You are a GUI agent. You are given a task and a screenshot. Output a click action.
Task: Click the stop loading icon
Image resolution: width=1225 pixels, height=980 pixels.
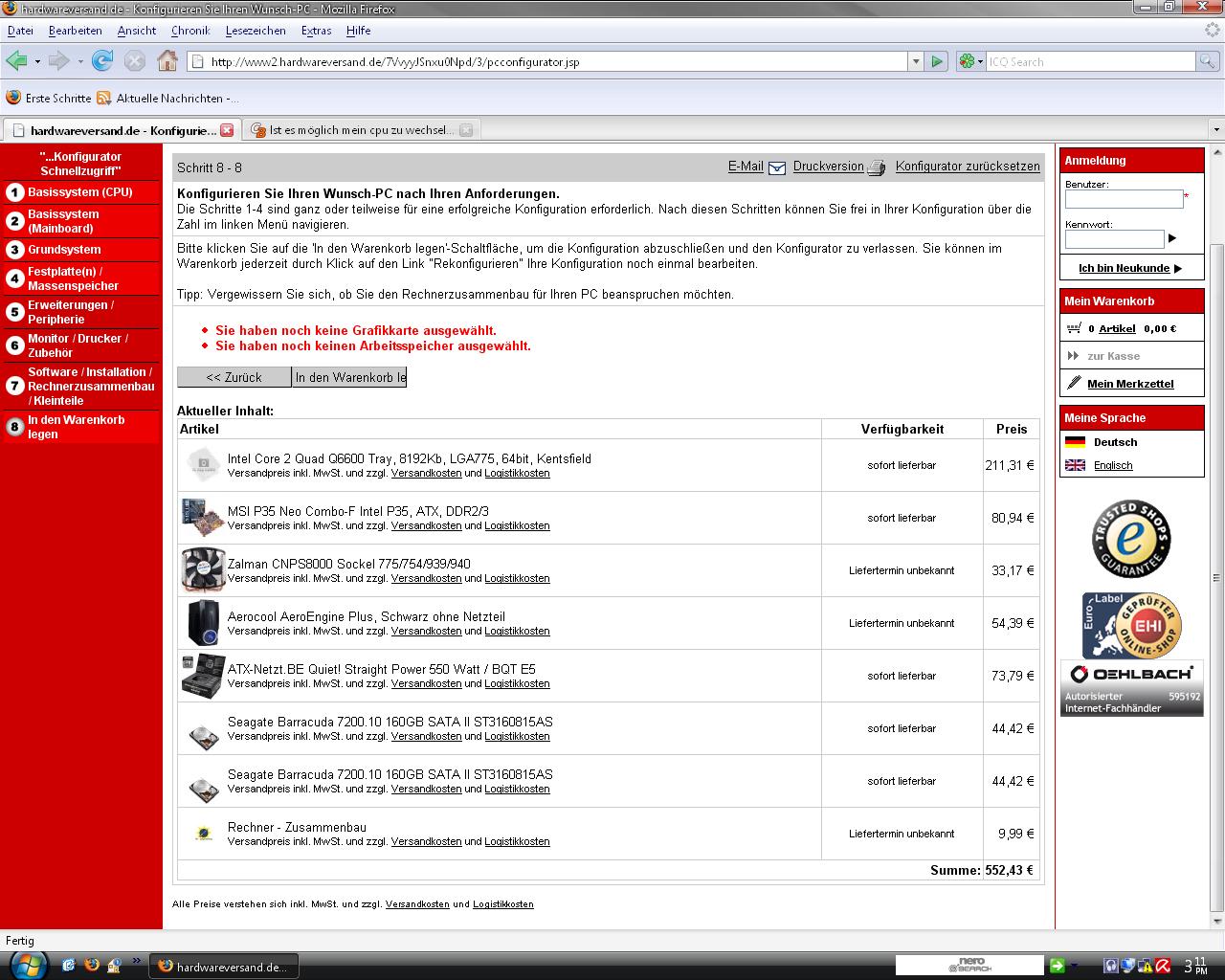[135, 61]
